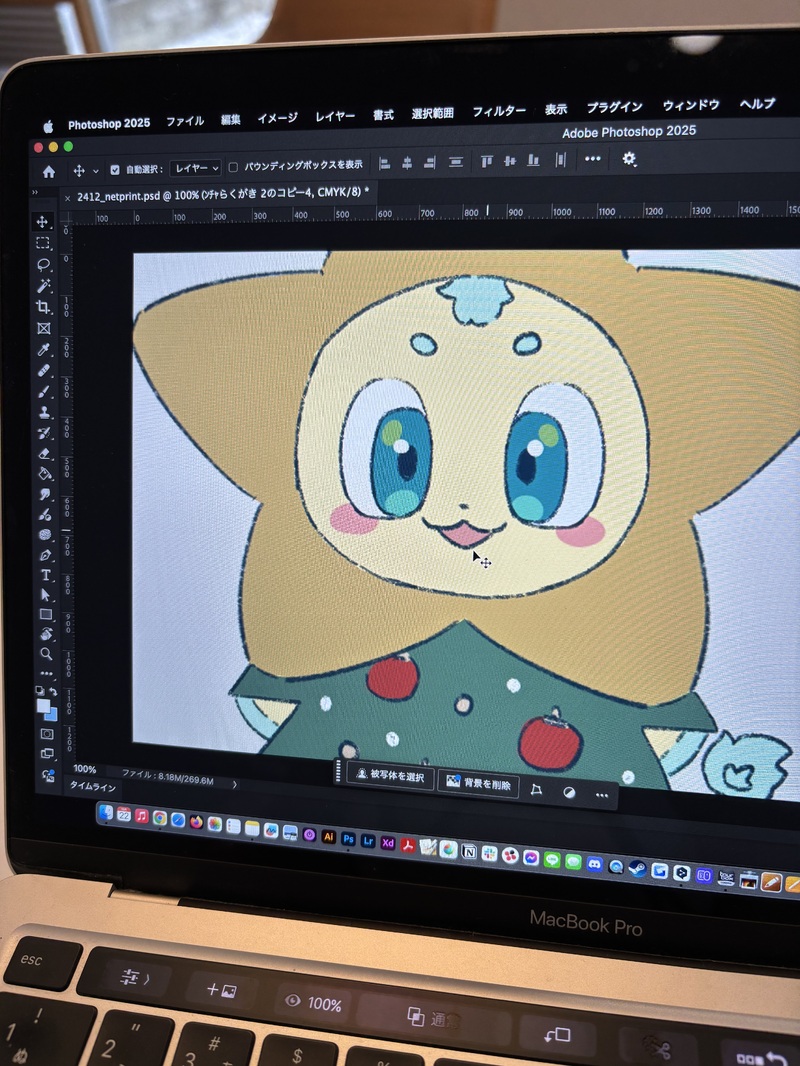Select the Paint Bucket tool

click(45, 473)
